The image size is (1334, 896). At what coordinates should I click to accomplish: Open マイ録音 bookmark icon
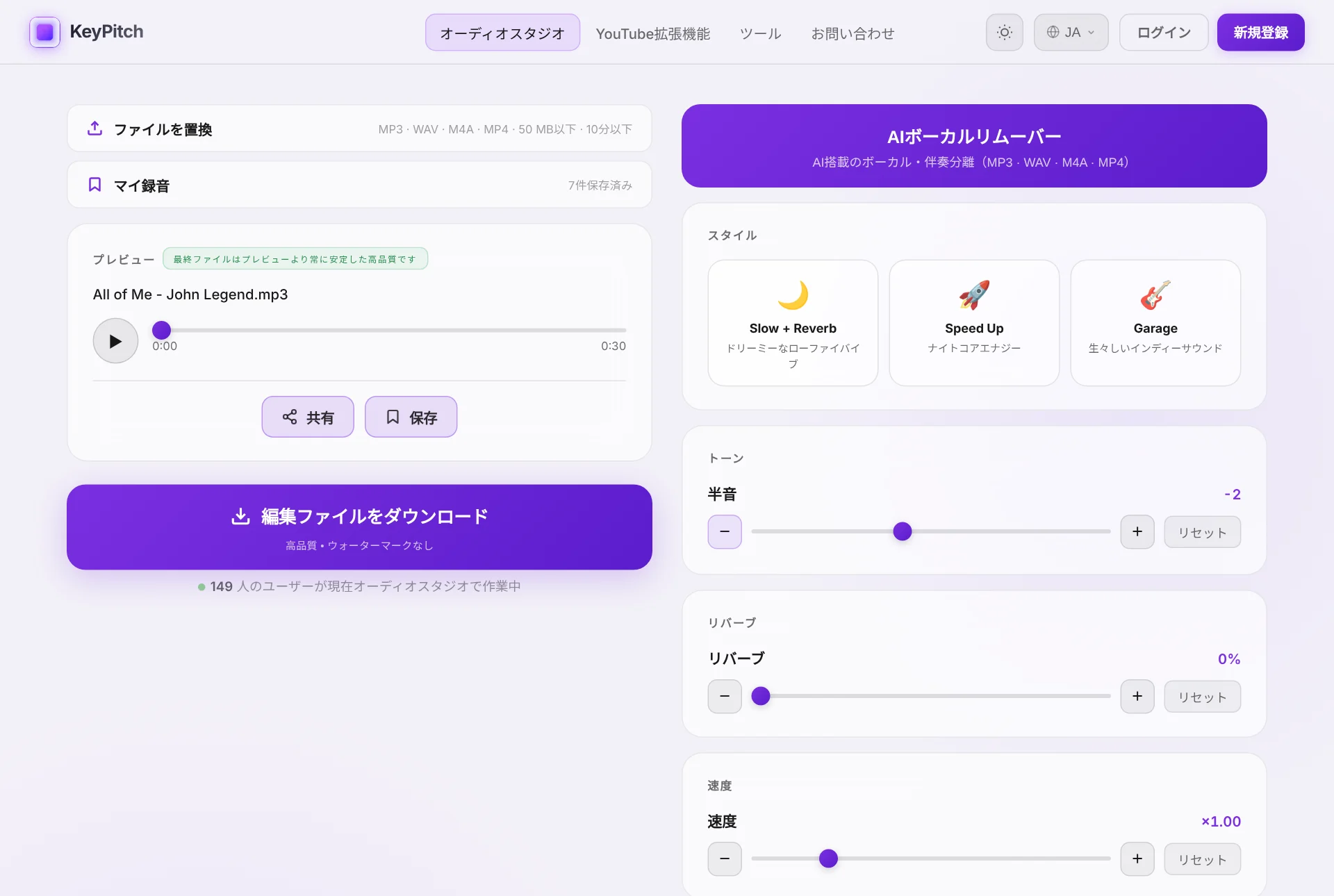(x=95, y=185)
